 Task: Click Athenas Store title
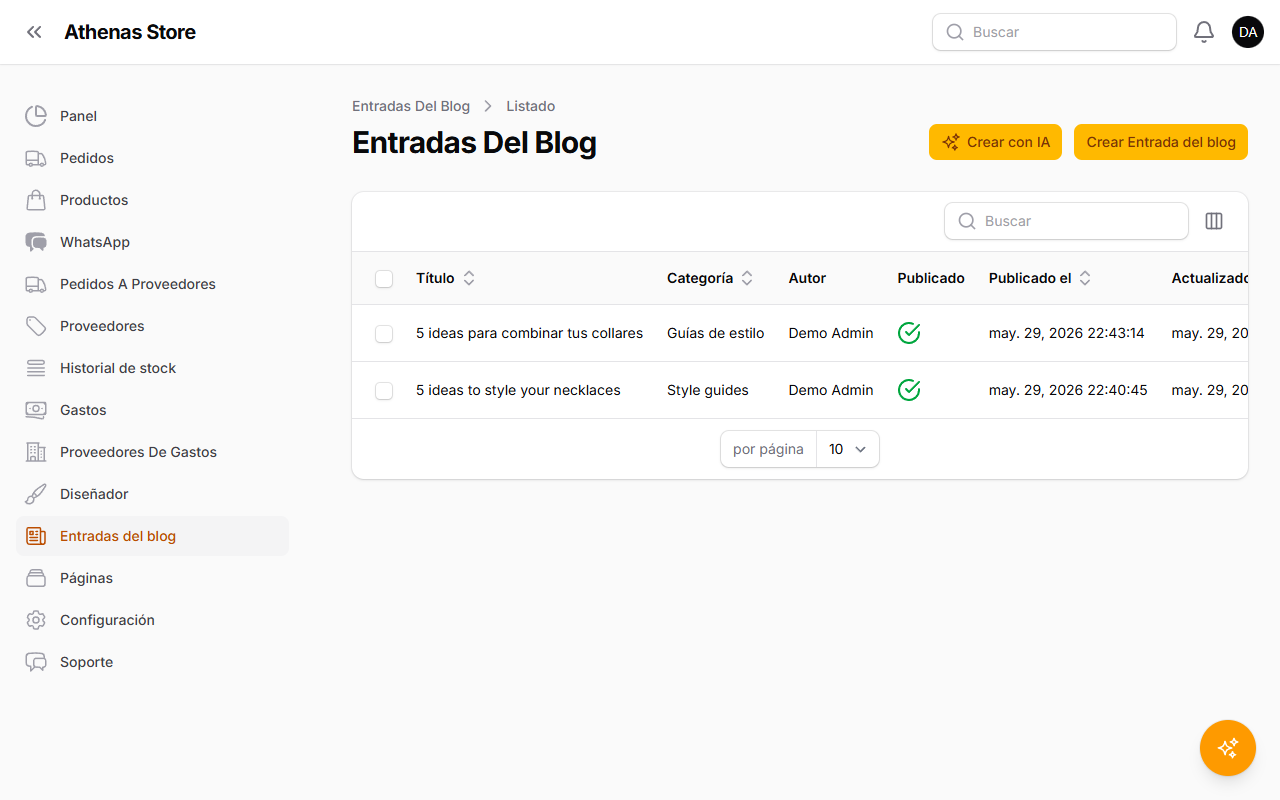130,32
